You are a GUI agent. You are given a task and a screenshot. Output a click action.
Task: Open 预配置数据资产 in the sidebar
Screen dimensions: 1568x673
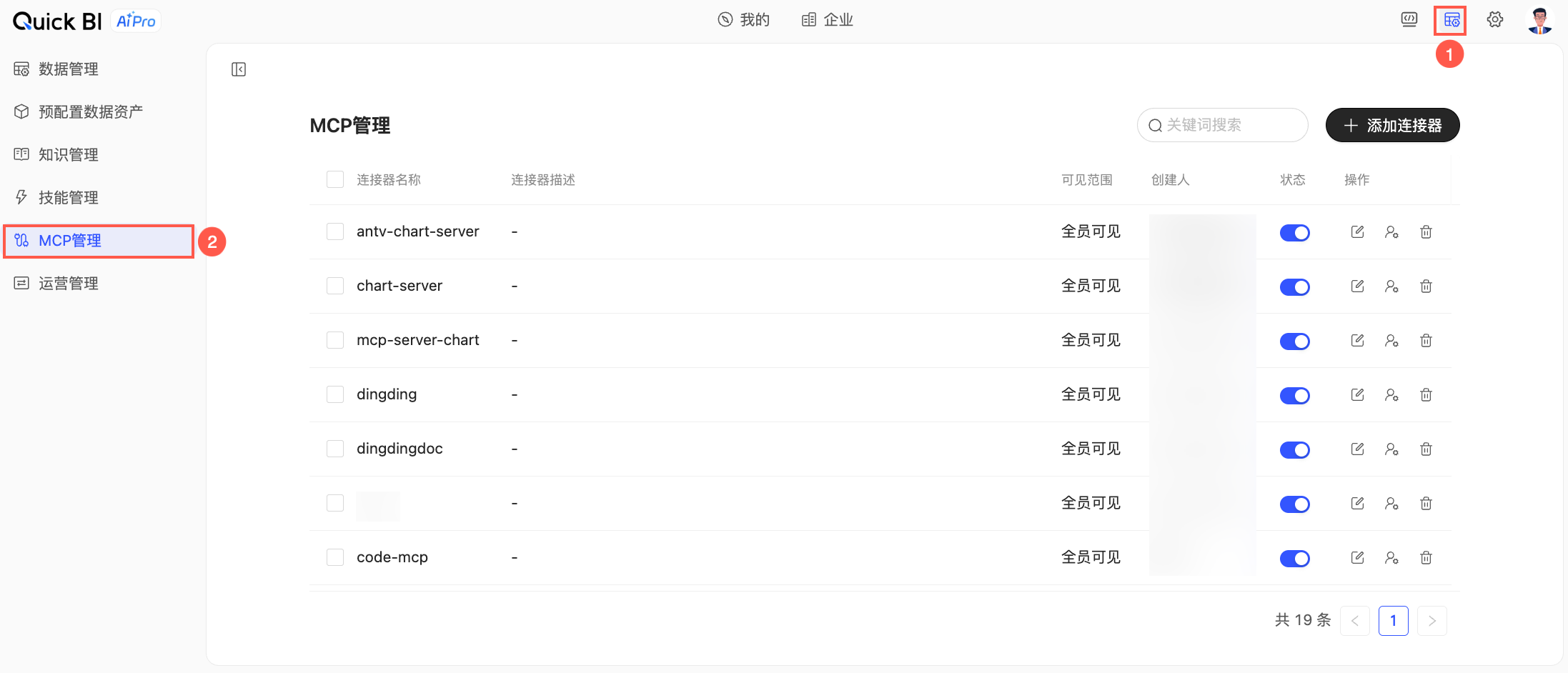click(98, 112)
